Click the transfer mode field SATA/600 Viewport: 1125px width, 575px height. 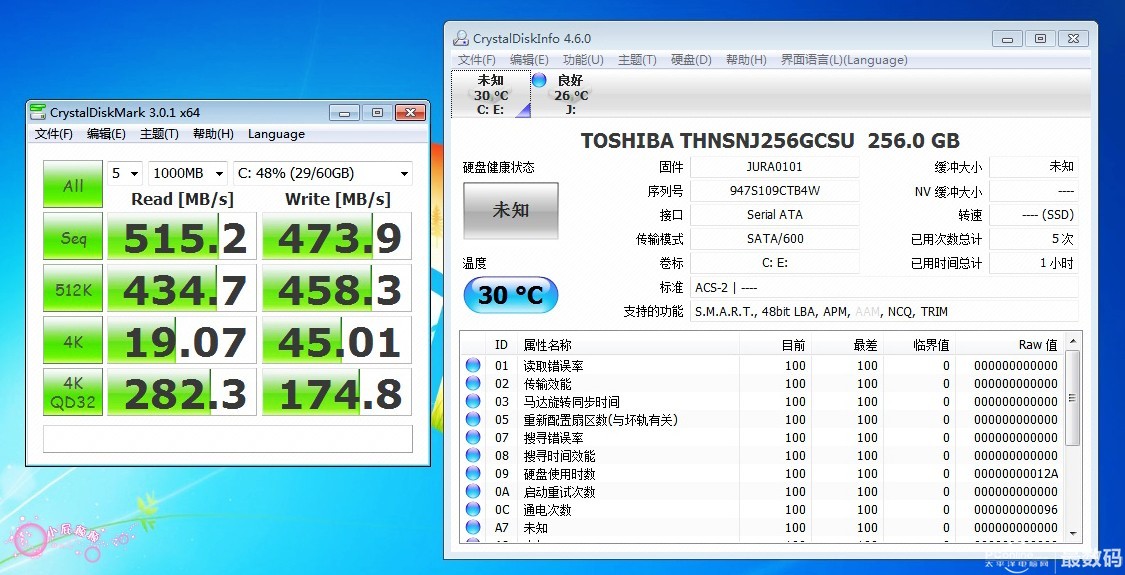click(x=774, y=239)
